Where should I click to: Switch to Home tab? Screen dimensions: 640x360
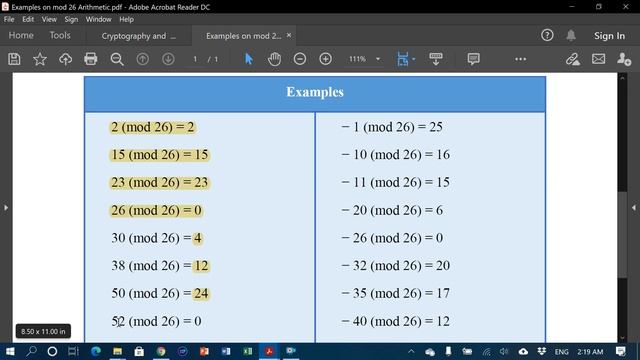tap(21, 36)
